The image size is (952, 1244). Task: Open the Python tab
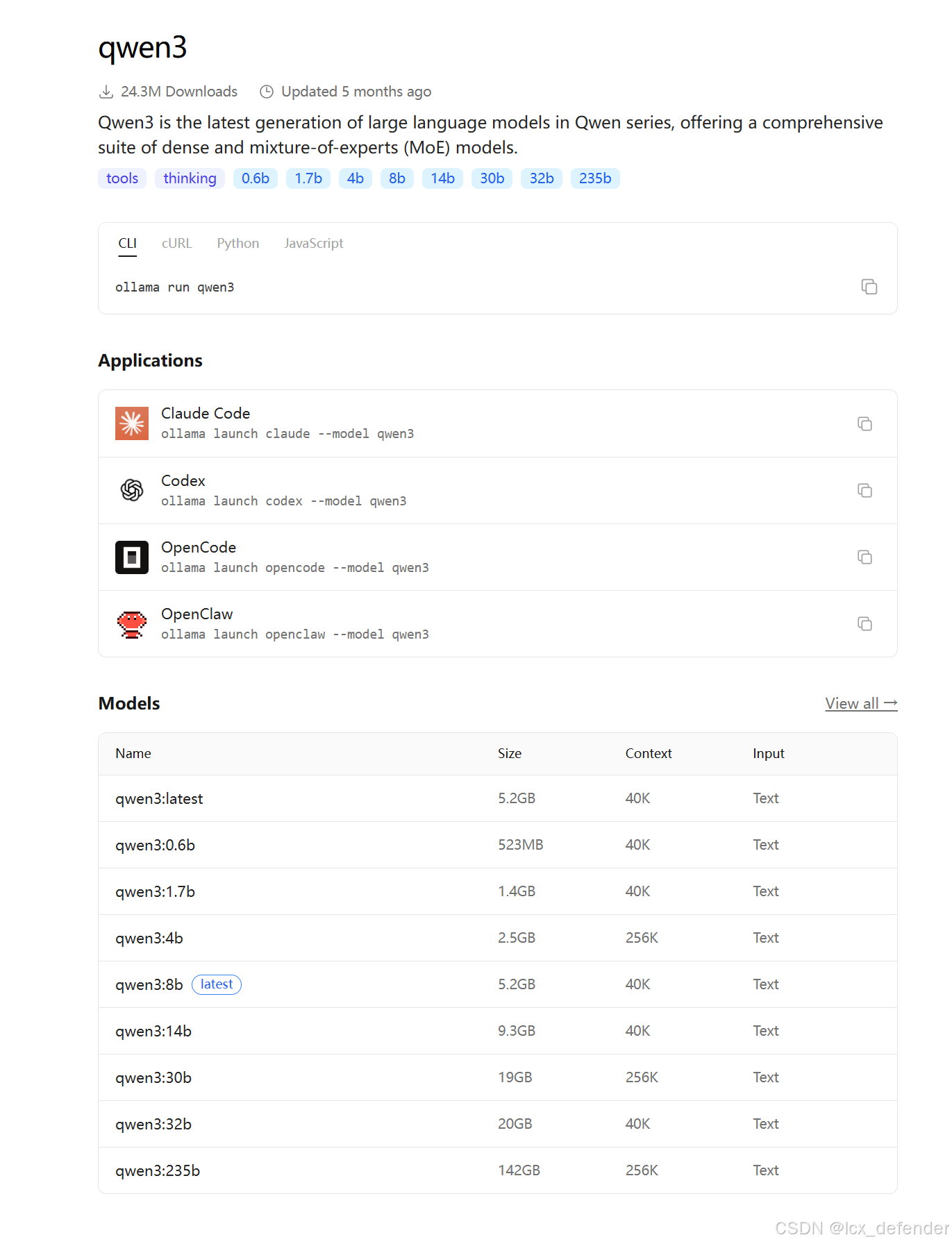click(x=238, y=244)
